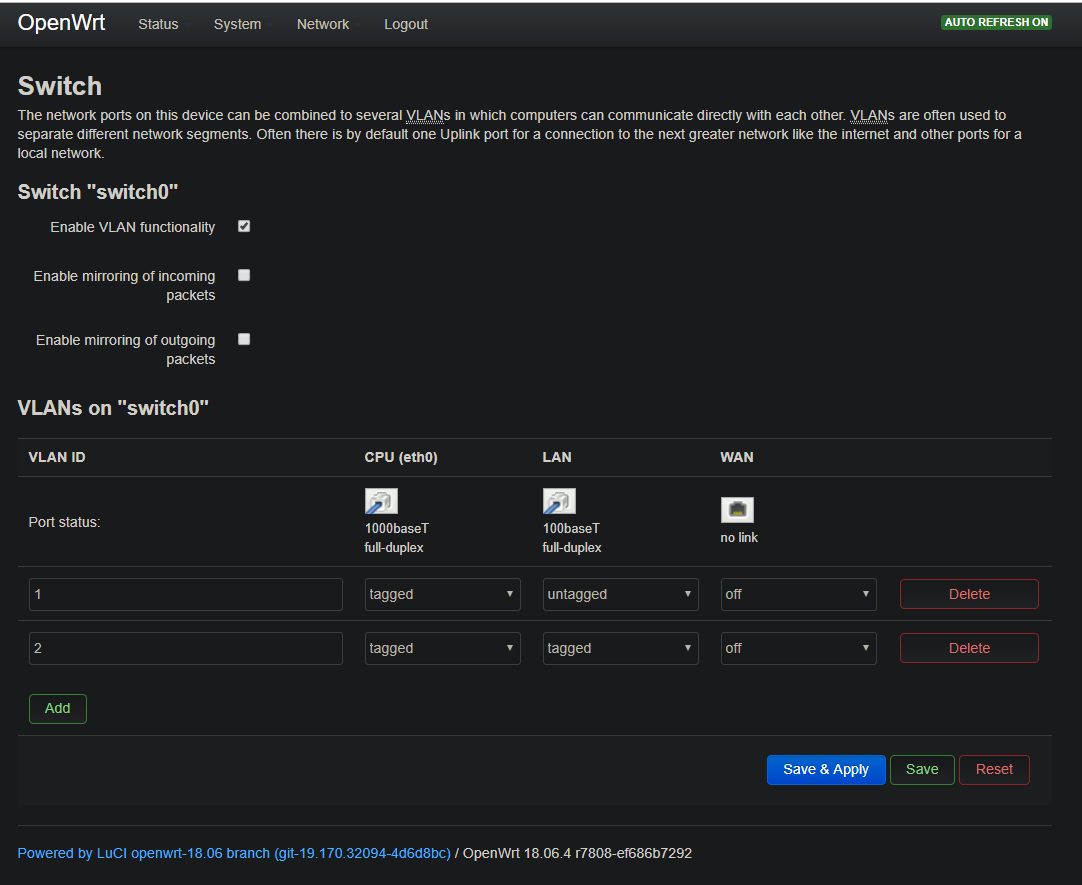
Task: Click the LAN port status icon
Action: click(x=559, y=501)
